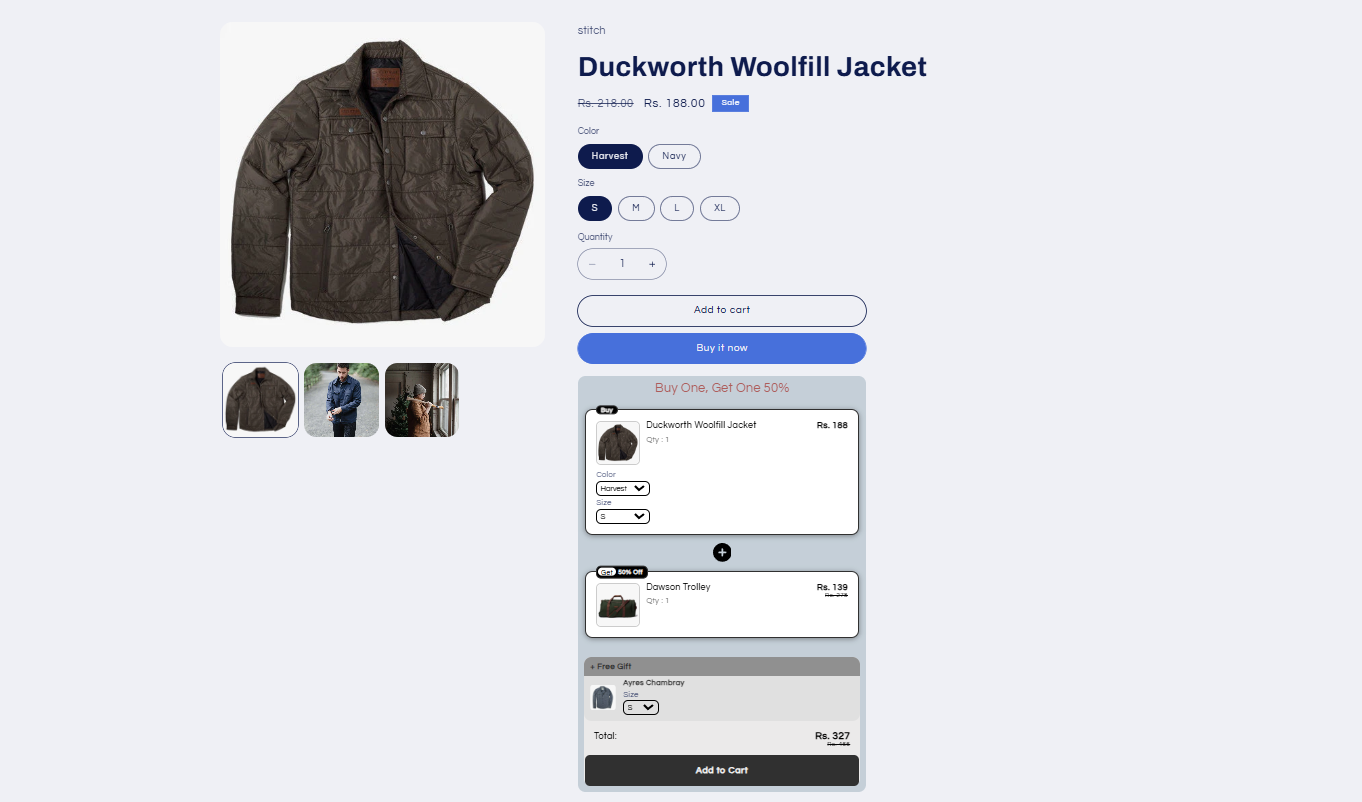
Task: Show the window scene thumbnail
Action: coord(422,400)
